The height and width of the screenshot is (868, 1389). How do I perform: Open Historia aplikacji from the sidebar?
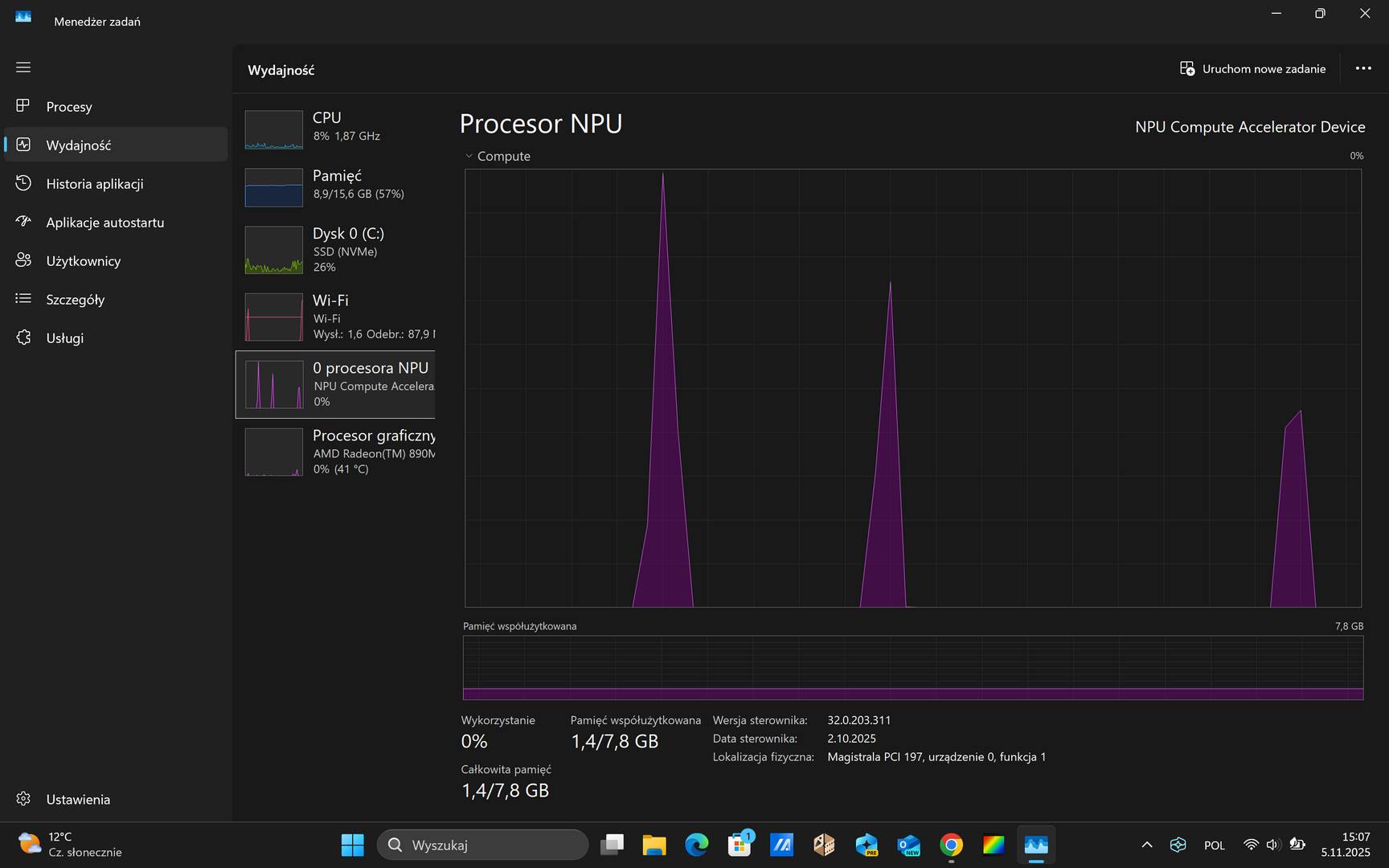pyautogui.click(x=94, y=184)
